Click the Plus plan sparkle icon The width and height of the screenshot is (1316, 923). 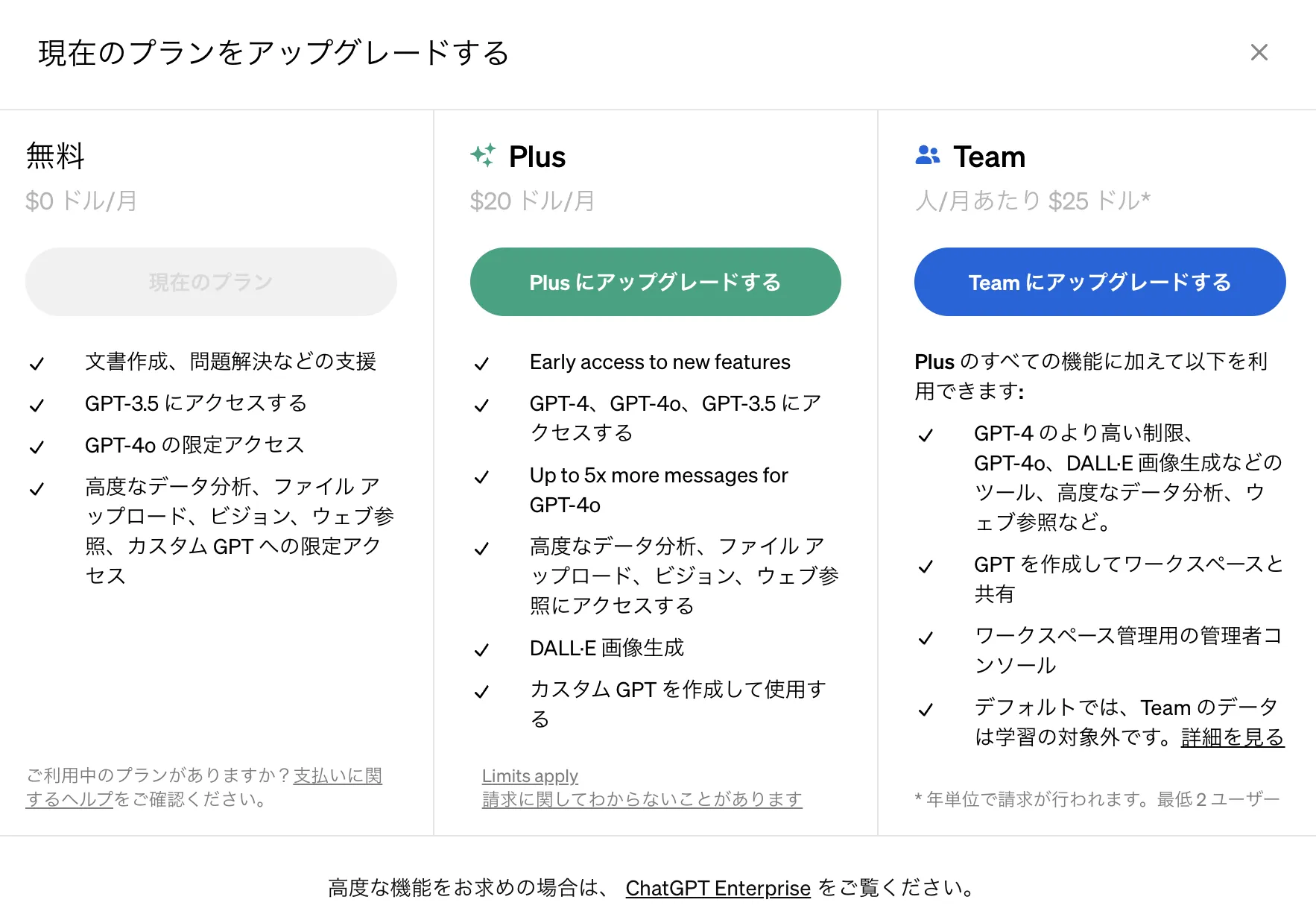coord(484,157)
